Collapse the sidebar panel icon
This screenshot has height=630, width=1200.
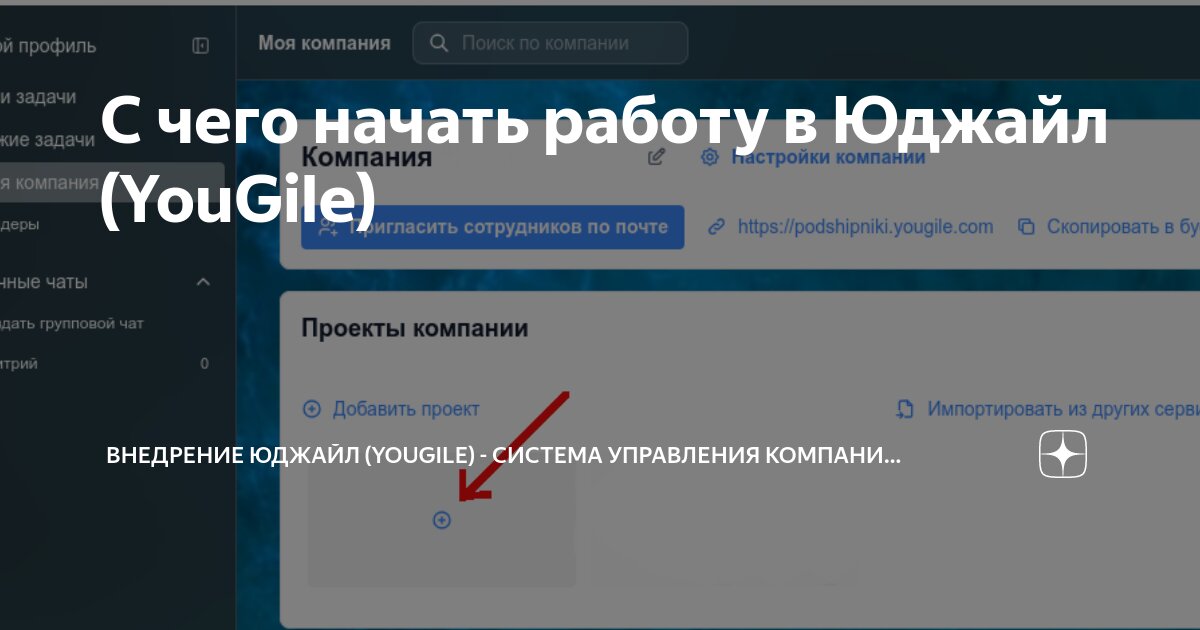pos(201,46)
